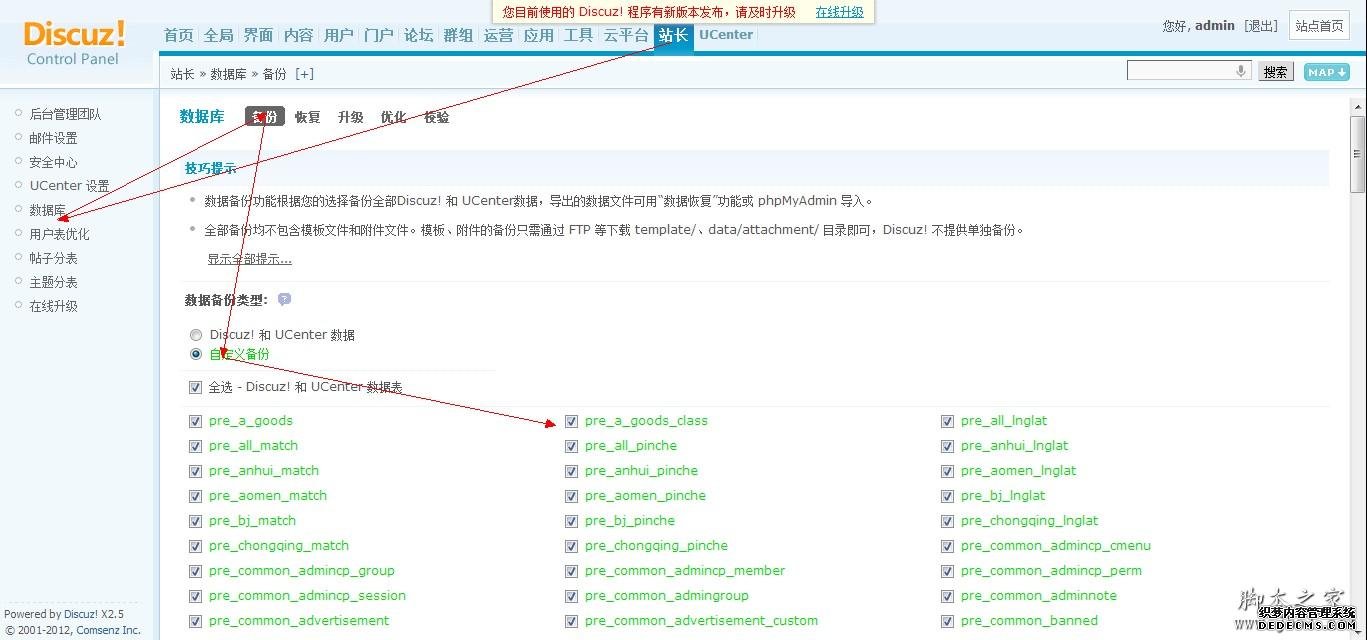Open 安全中心 in the sidebar
Image resolution: width=1367 pixels, height=640 pixels.
[53, 162]
